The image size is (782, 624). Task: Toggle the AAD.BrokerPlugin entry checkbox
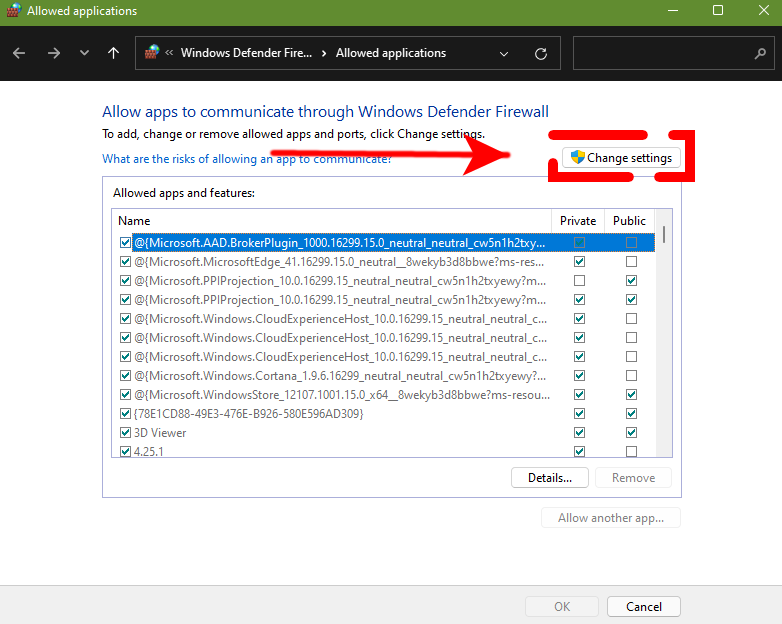click(125, 242)
